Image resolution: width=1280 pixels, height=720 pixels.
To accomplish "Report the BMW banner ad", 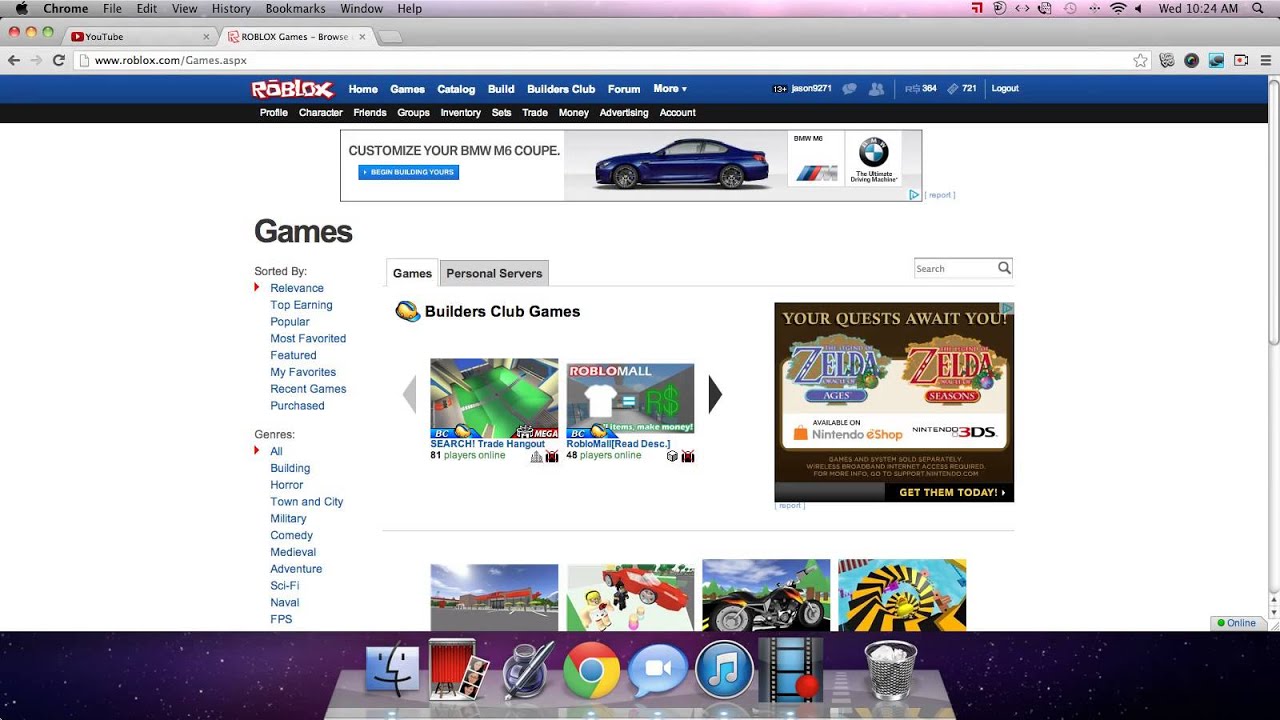I will point(940,195).
